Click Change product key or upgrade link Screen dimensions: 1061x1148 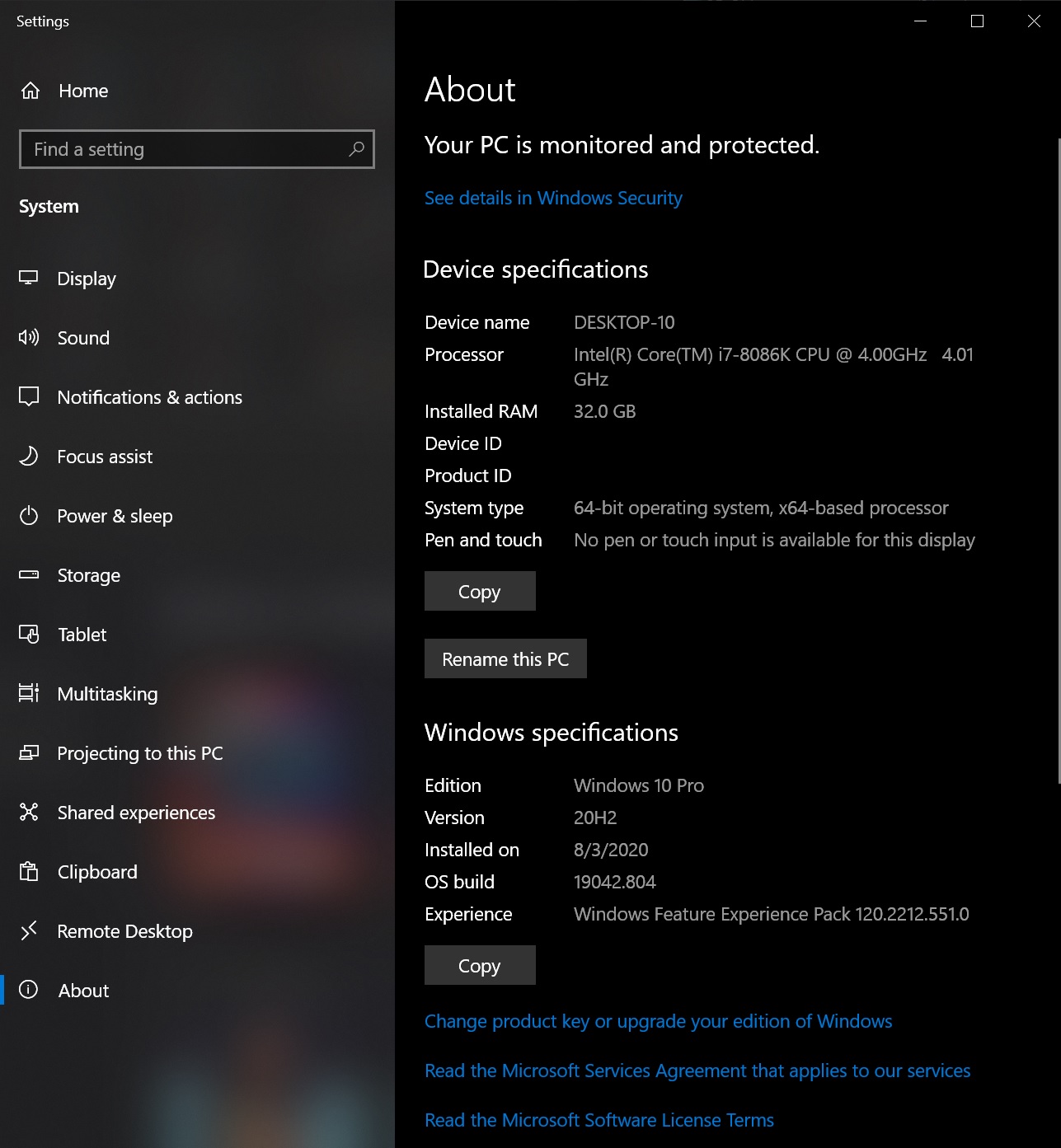point(658,1021)
